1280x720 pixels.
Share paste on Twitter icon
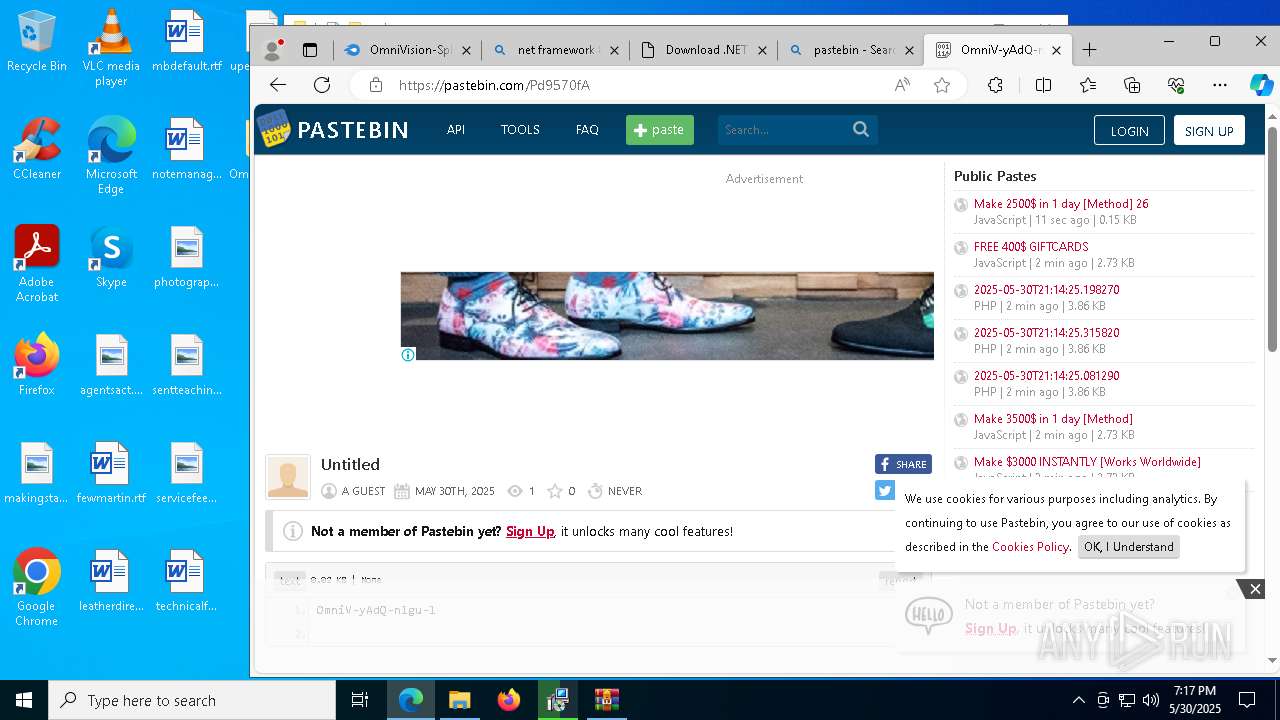tap(884, 490)
